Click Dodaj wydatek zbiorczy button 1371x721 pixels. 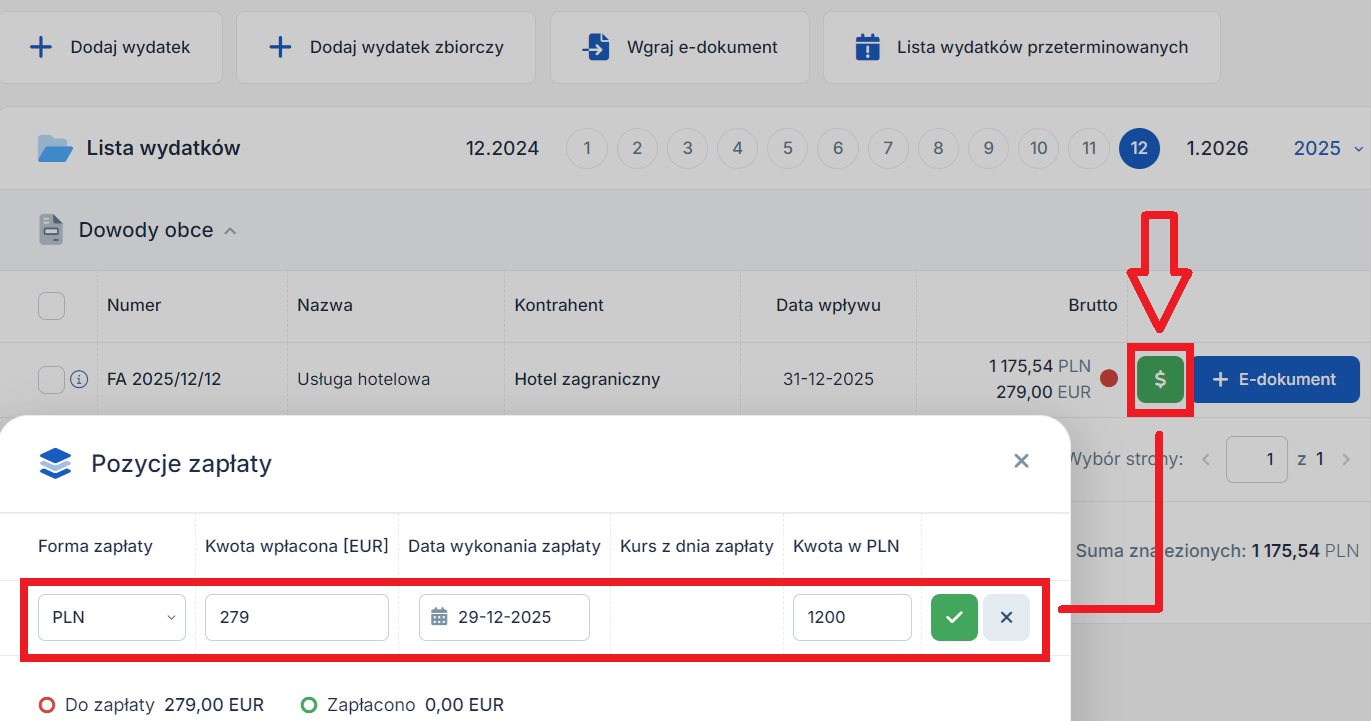click(x=385, y=47)
